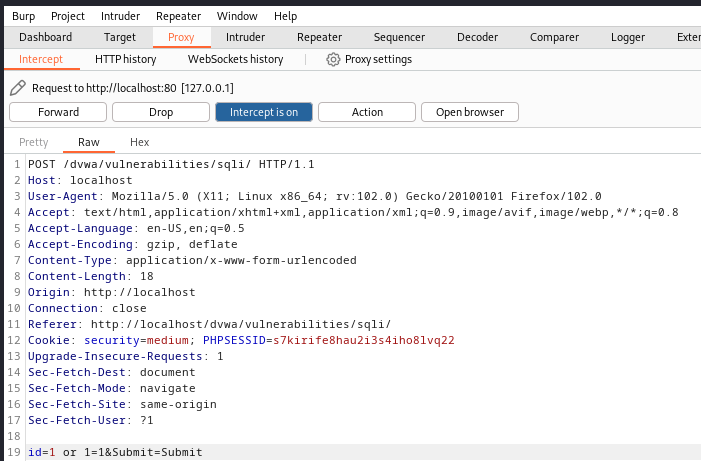Open the Action menu button
This screenshot has height=461, width=701.
click(x=367, y=112)
